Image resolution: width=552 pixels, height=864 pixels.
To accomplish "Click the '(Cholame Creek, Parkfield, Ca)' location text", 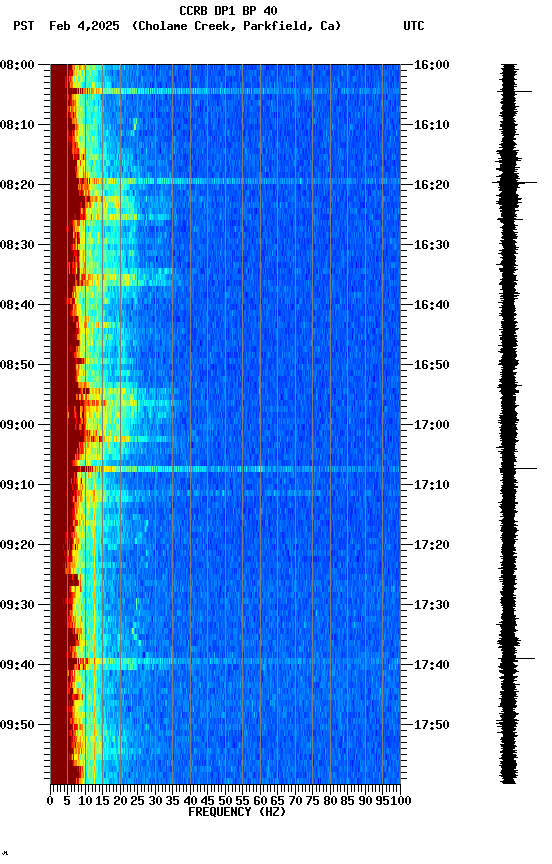I will click(x=236, y=26).
